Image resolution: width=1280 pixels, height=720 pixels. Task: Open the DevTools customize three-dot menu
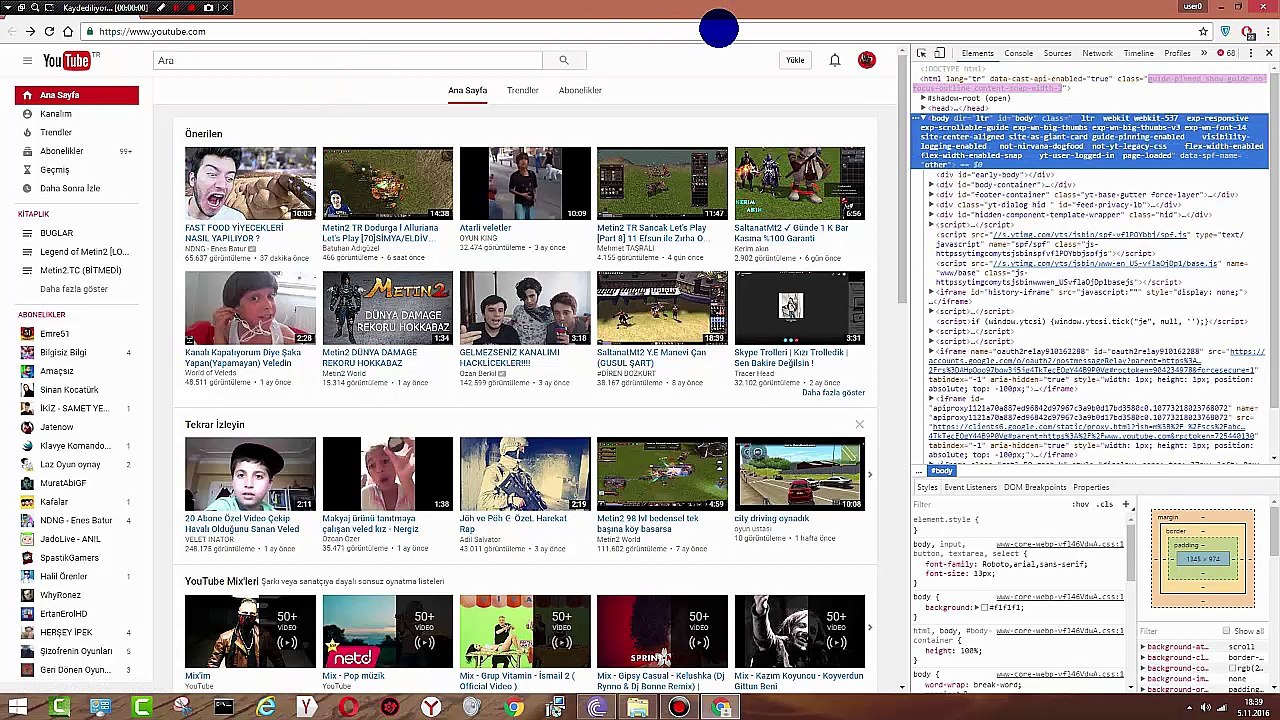(1251, 53)
